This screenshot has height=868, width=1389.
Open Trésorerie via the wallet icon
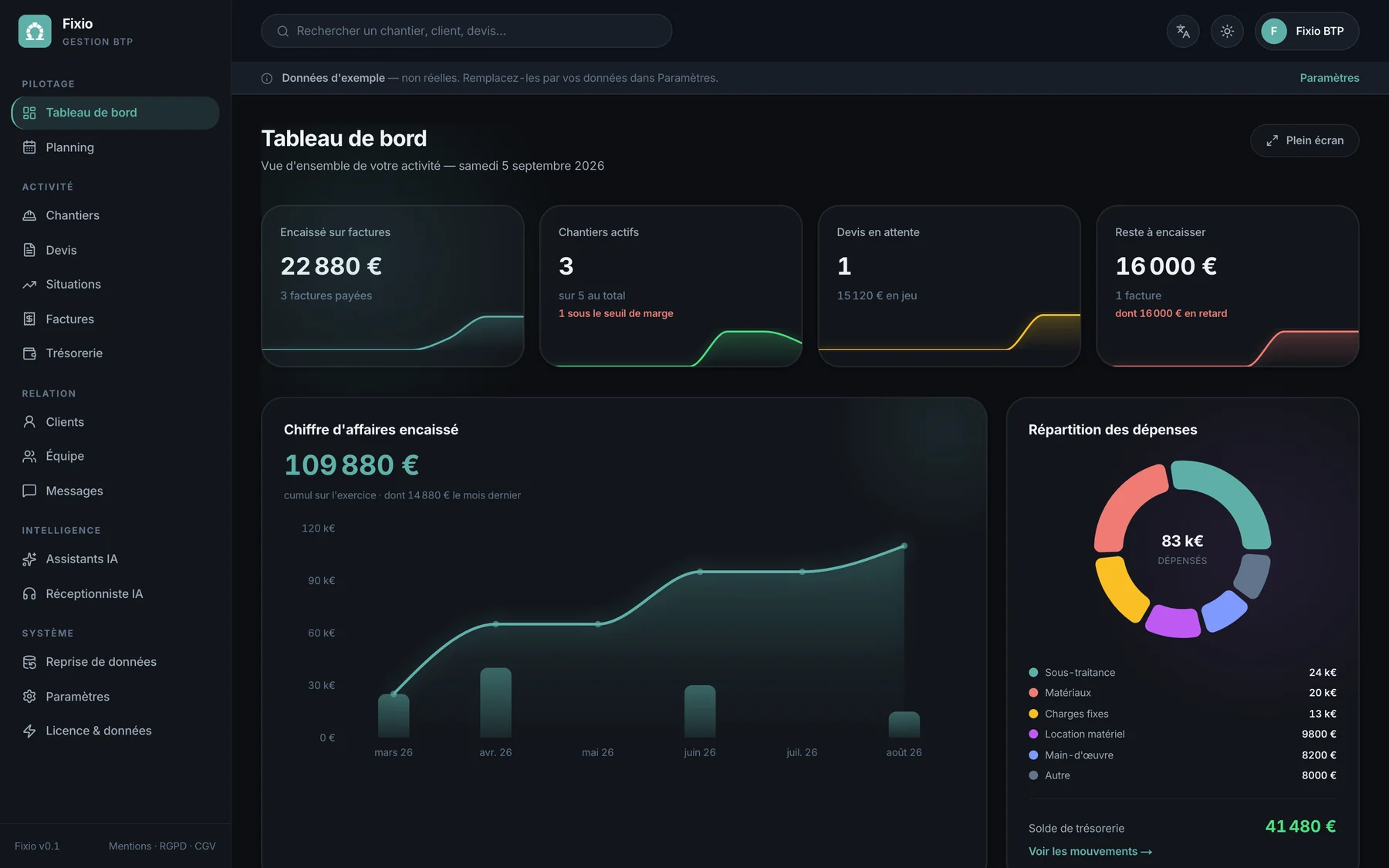(x=29, y=353)
